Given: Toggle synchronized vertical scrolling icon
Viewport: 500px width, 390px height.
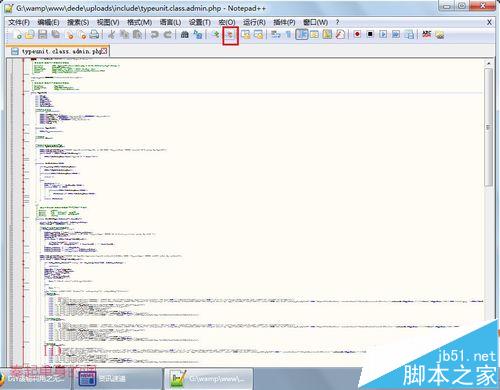Looking at the screenshot, I should [246, 34].
